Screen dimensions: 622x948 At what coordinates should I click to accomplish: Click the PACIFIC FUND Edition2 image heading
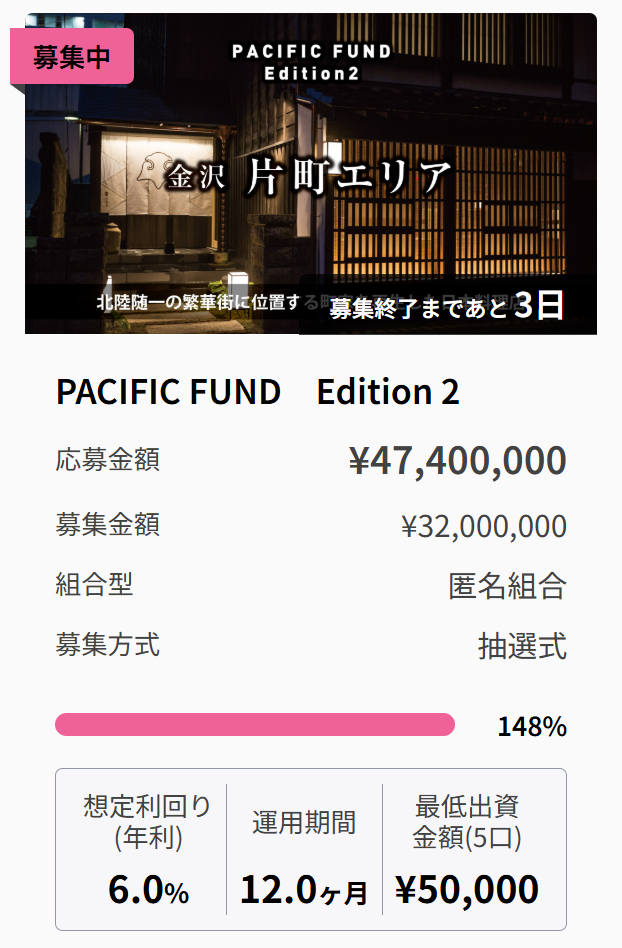(311, 62)
